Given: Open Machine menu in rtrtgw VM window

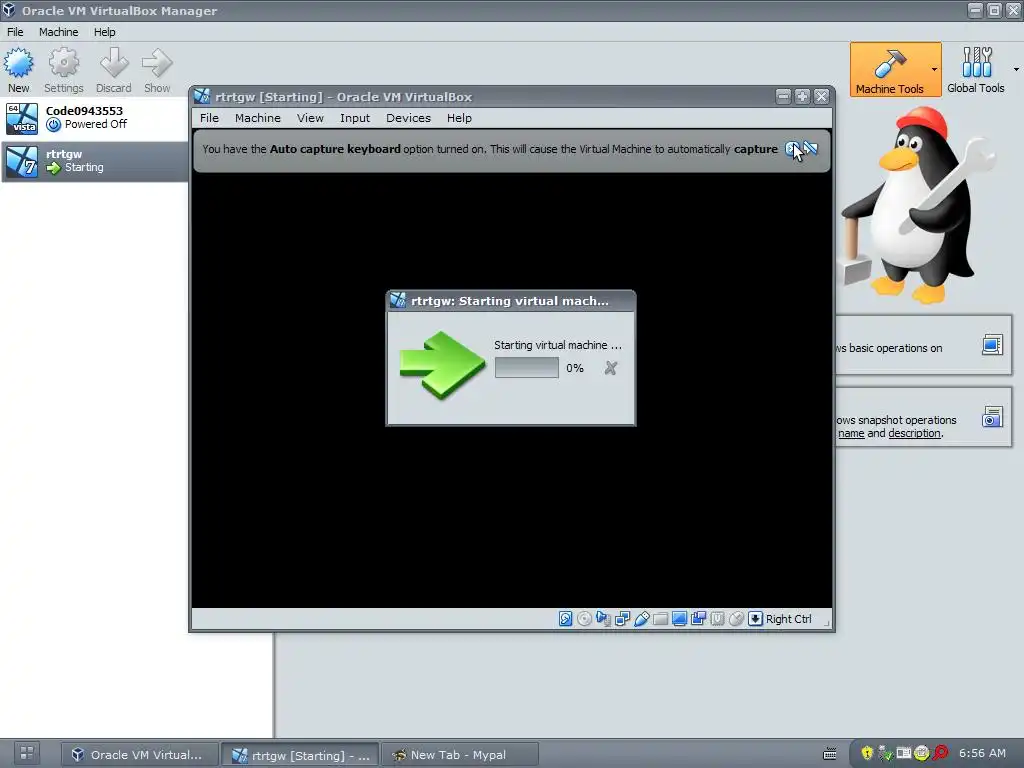Looking at the screenshot, I should (258, 118).
